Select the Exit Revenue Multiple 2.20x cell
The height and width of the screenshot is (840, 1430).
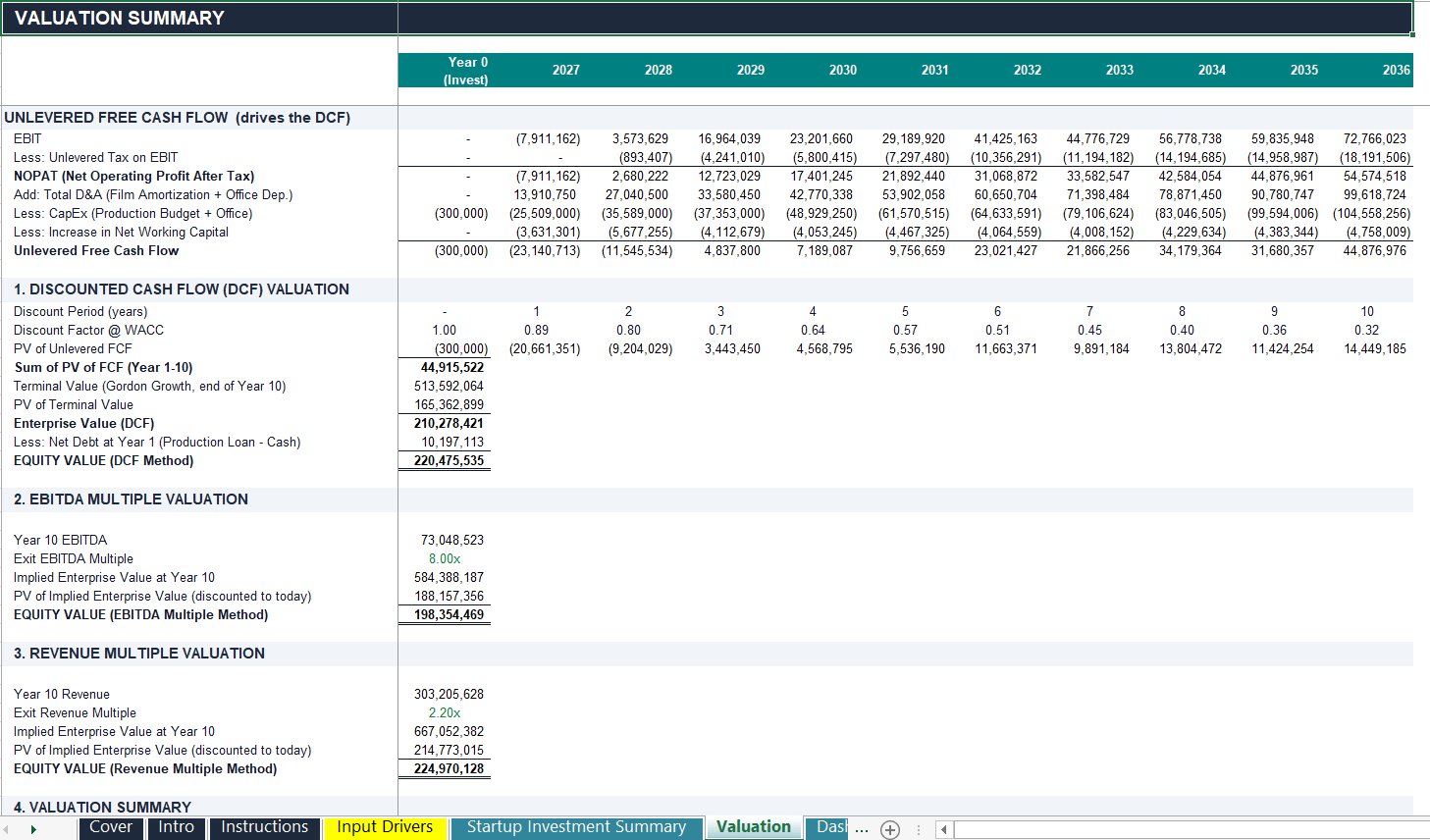pos(445,712)
